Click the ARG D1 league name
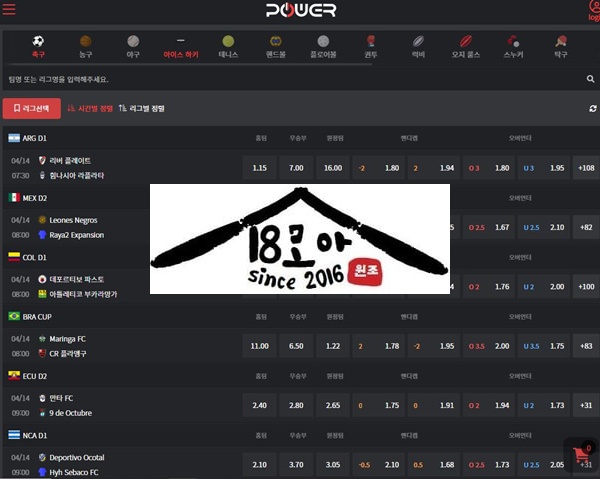Screen dimensions: 600x479 (34, 138)
